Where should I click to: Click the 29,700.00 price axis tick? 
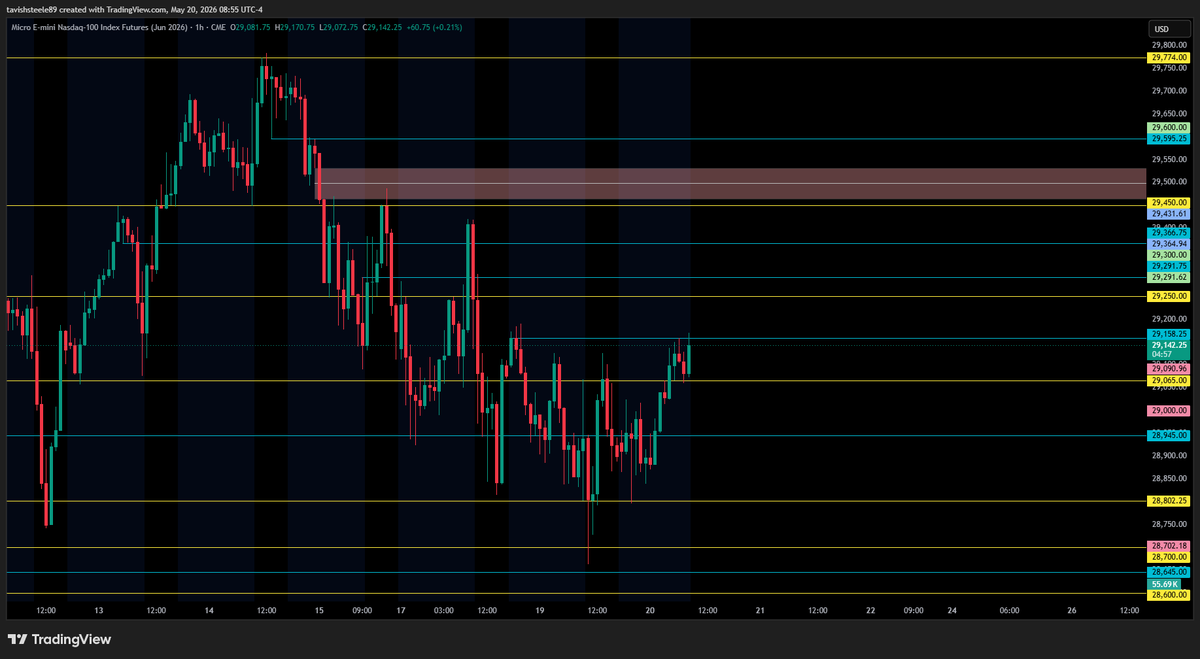[x=1169, y=91]
